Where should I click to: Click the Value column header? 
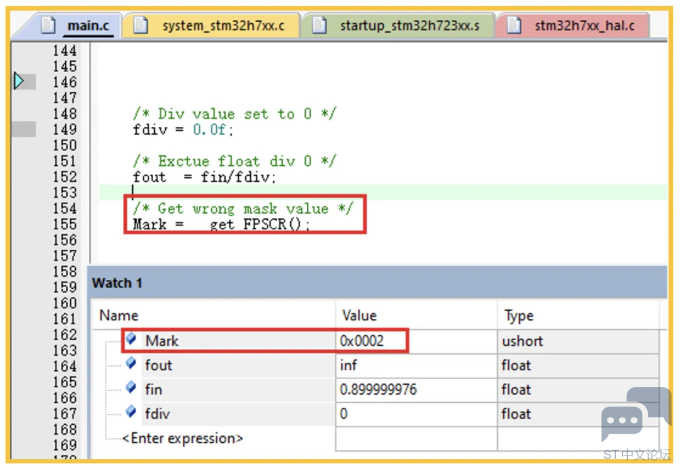pos(360,315)
